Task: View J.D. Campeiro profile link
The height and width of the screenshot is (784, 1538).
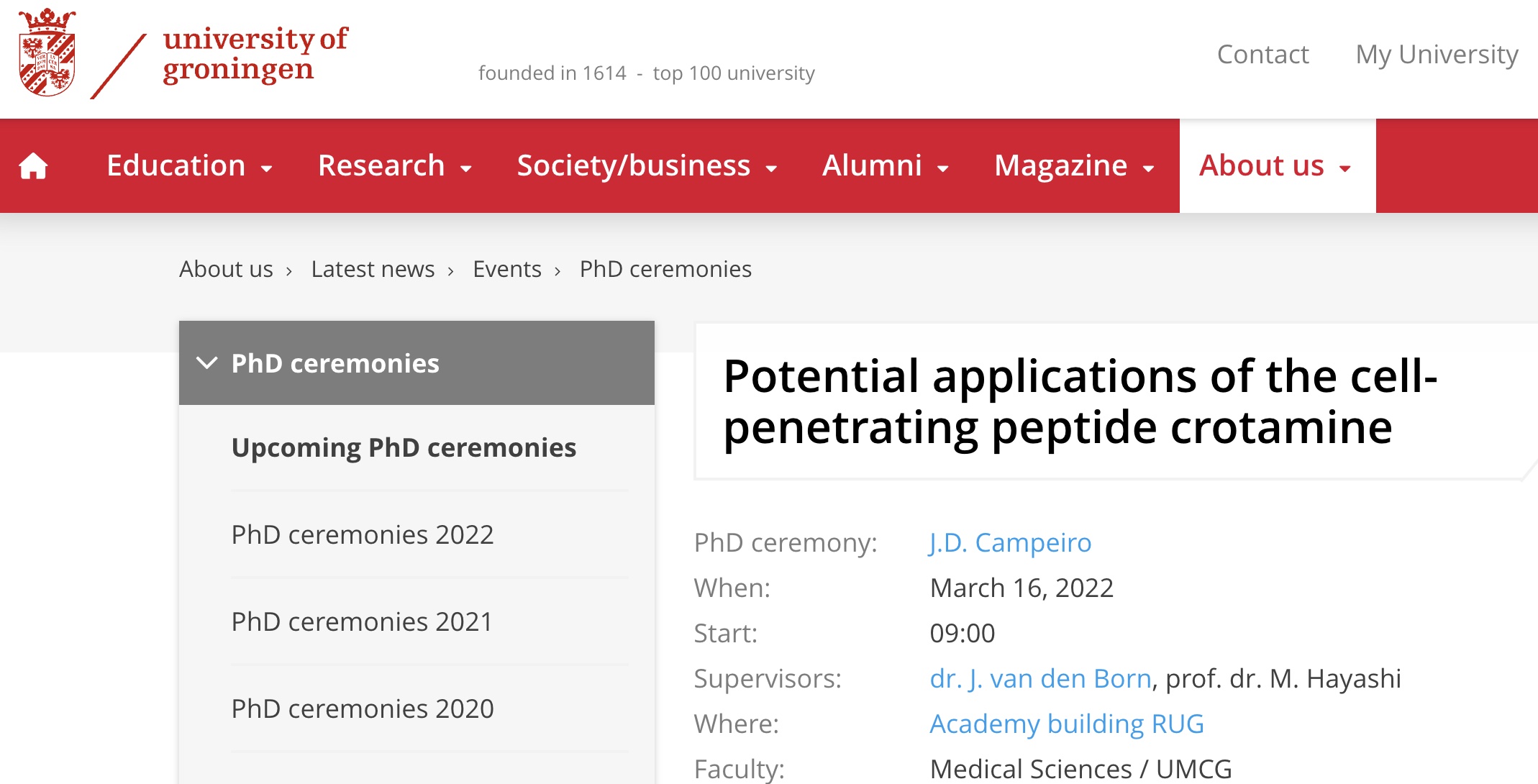Action: pos(1010,542)
